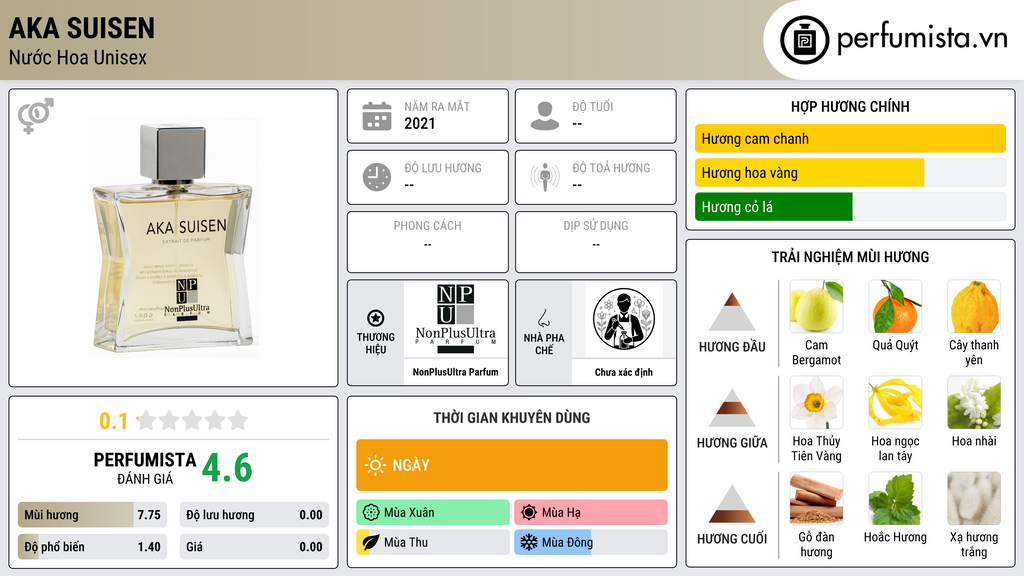This screenshot has width=1024, height=576.
Task: Click the clock icon for Độ lưu hương
Action: [377, 177]
